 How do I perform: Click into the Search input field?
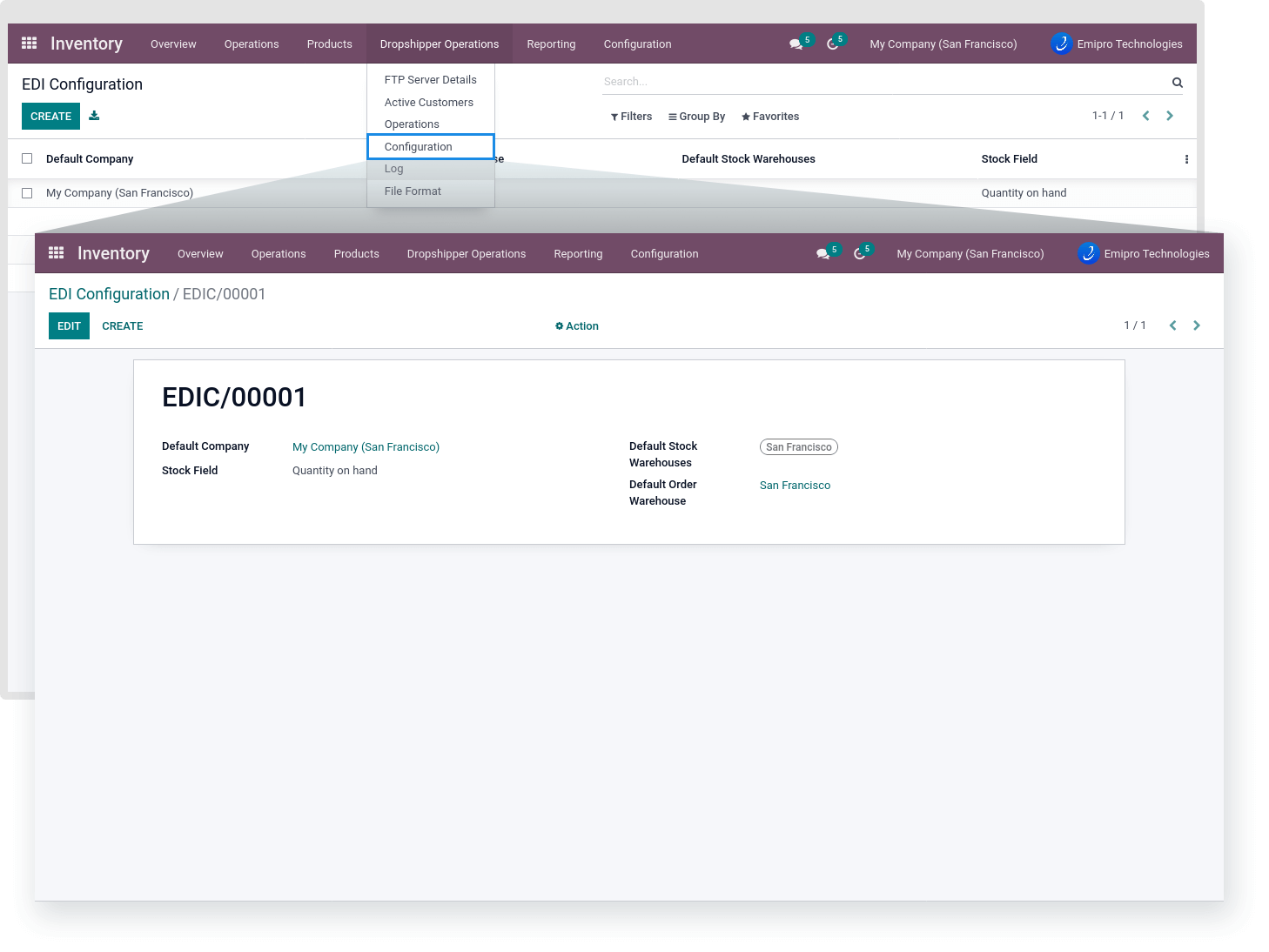(x=883, y=82)
